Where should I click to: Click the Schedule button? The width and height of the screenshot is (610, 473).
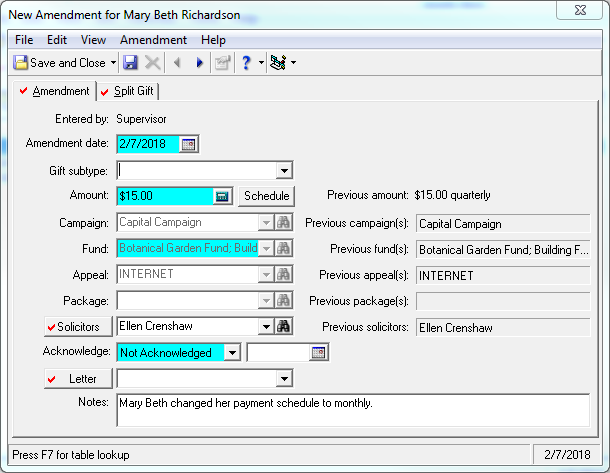[266, 196]
